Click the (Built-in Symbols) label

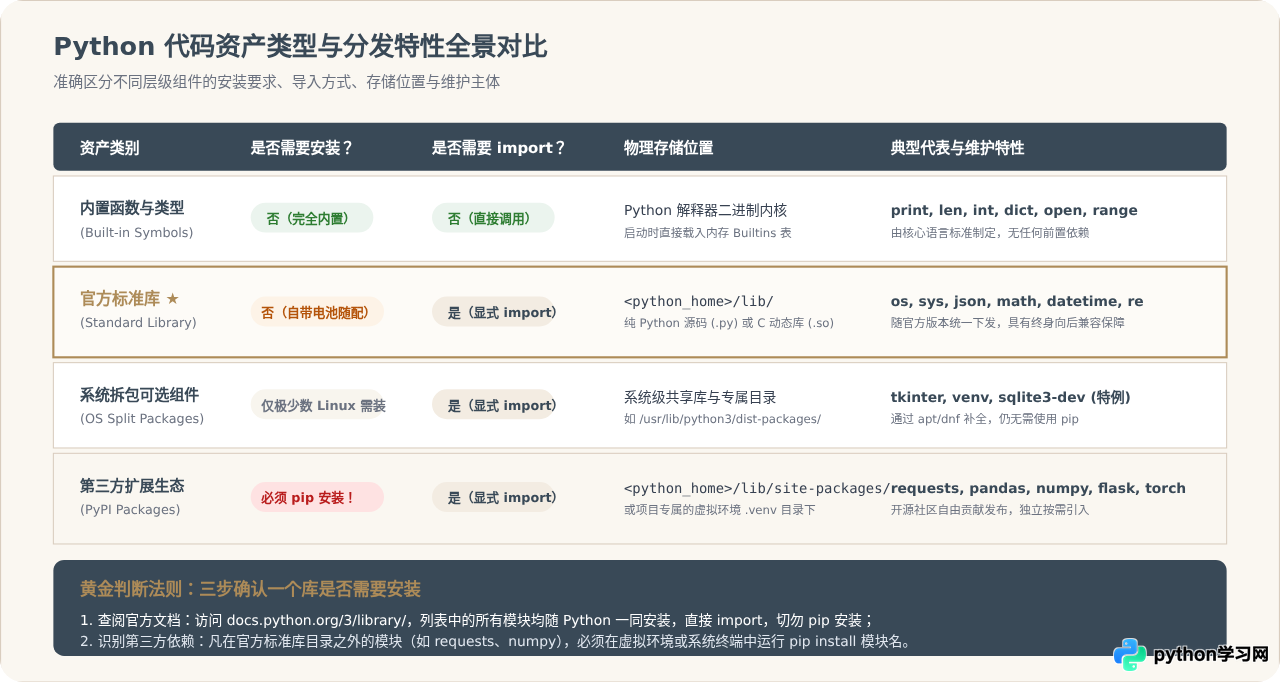click(x=136, y=232)
